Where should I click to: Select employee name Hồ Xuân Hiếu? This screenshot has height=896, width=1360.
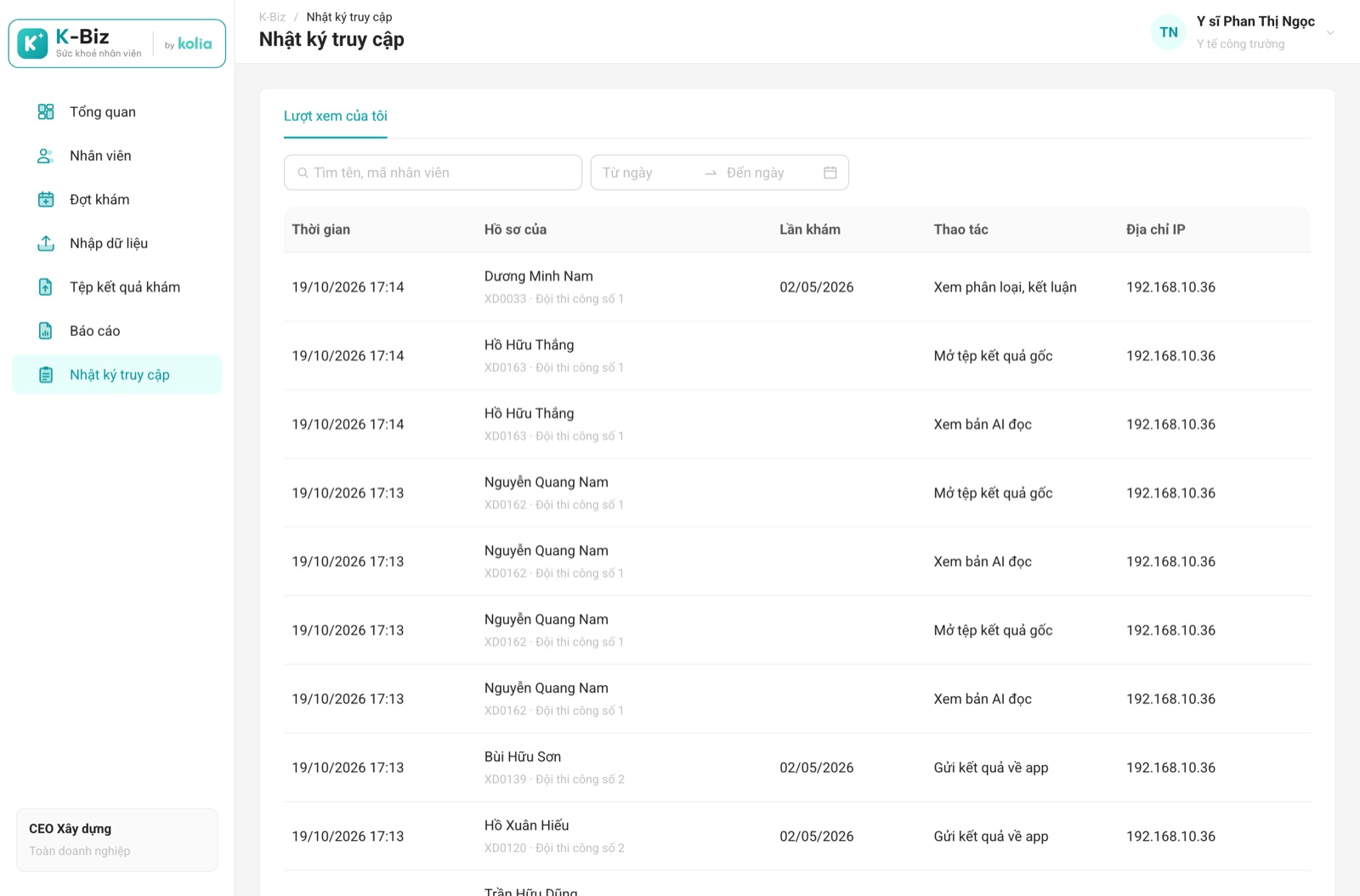[527, 825]
